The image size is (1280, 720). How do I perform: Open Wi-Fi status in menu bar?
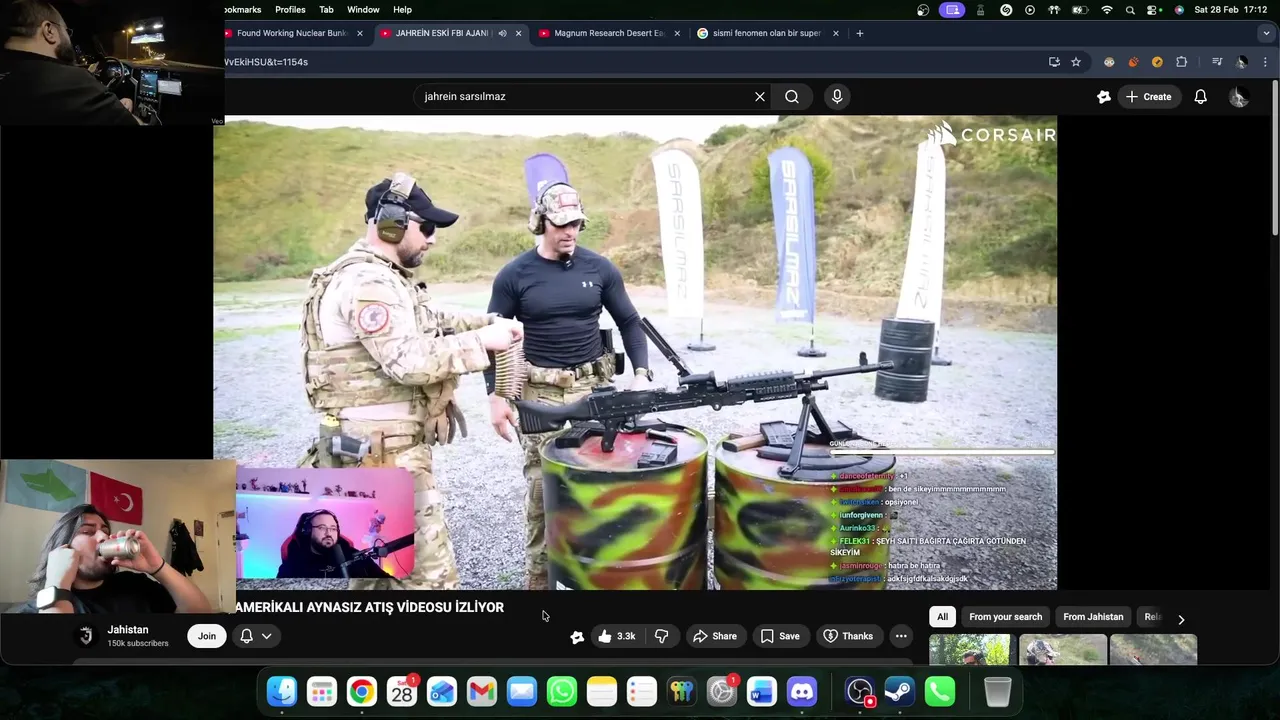(1106, 10)
